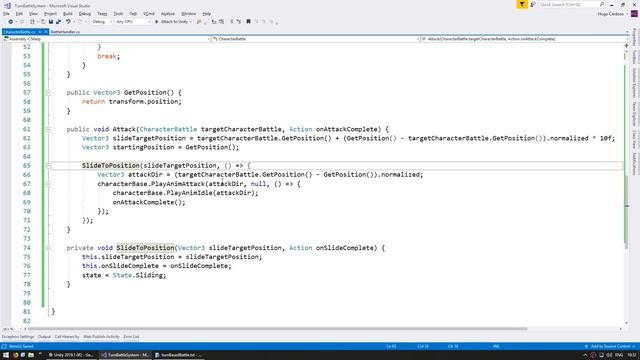Open the TurnBasedBattle.txt taskbar window
The image size is (640, 360).
point(178,355)
